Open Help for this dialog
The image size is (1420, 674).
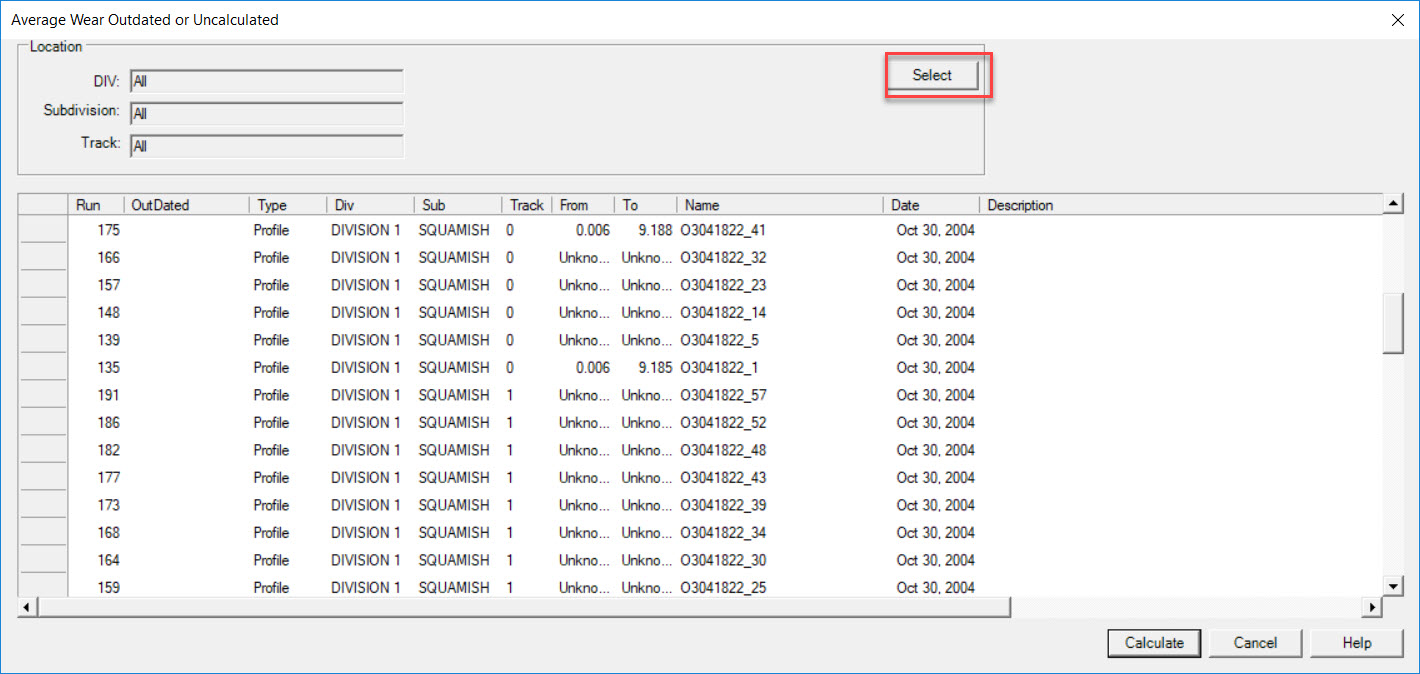coord(1356,643)
